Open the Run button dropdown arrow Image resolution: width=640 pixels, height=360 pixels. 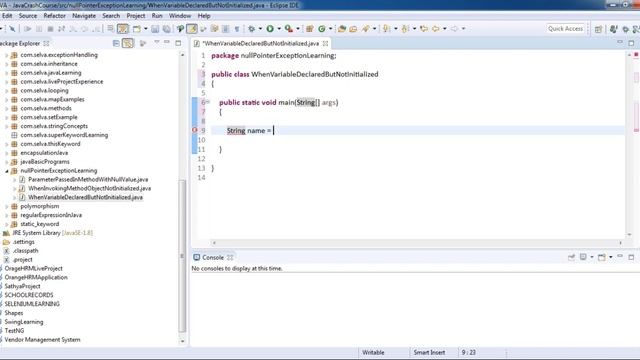click(x=279, y=29)
